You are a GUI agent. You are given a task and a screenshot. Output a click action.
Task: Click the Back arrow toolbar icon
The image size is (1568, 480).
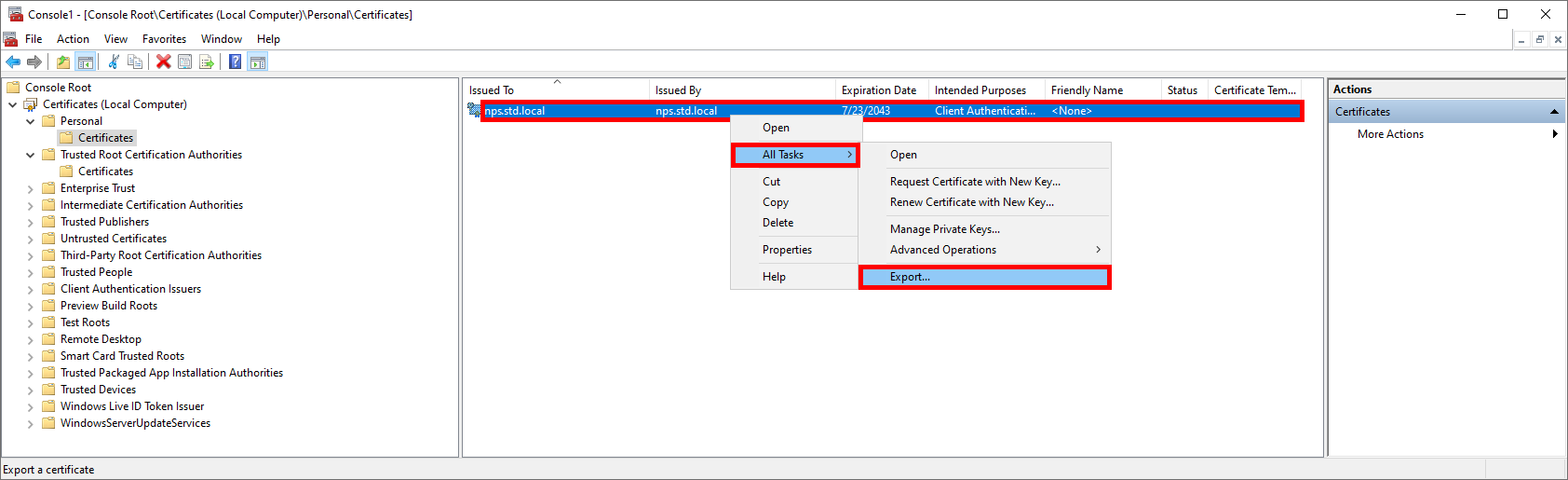[x=13, y=62]
